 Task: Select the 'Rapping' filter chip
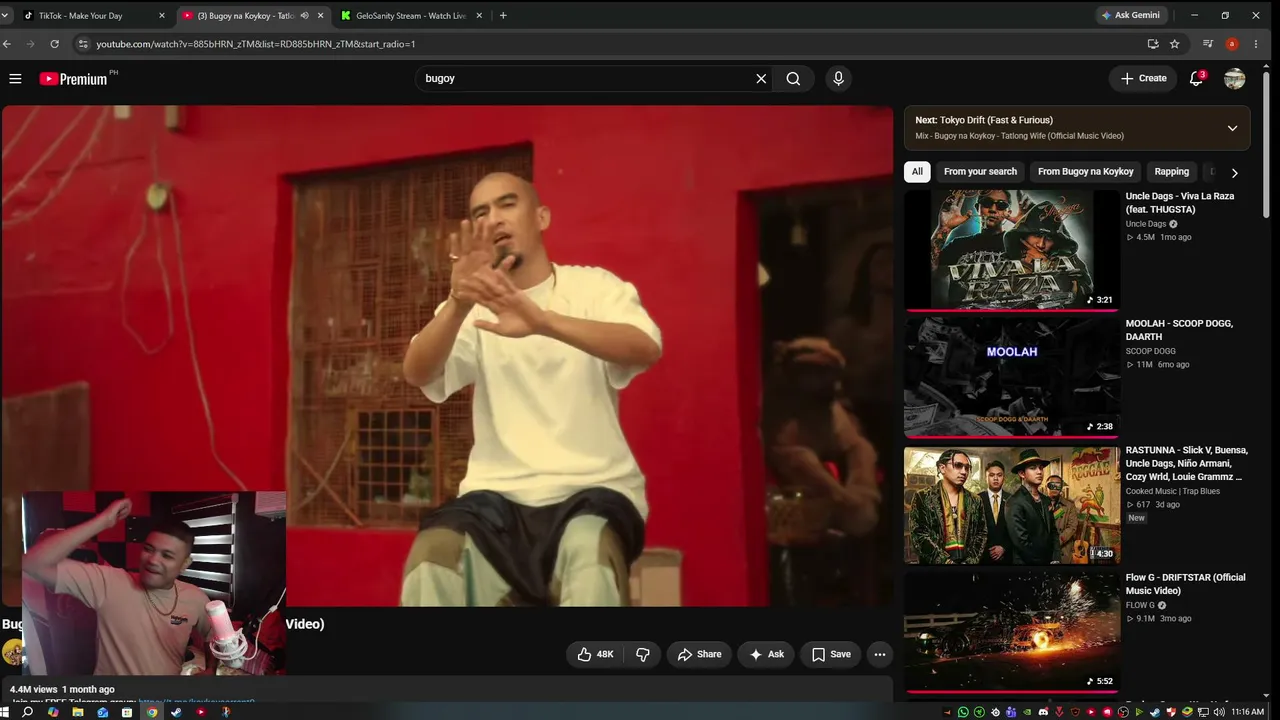[x=1172, y=171]
